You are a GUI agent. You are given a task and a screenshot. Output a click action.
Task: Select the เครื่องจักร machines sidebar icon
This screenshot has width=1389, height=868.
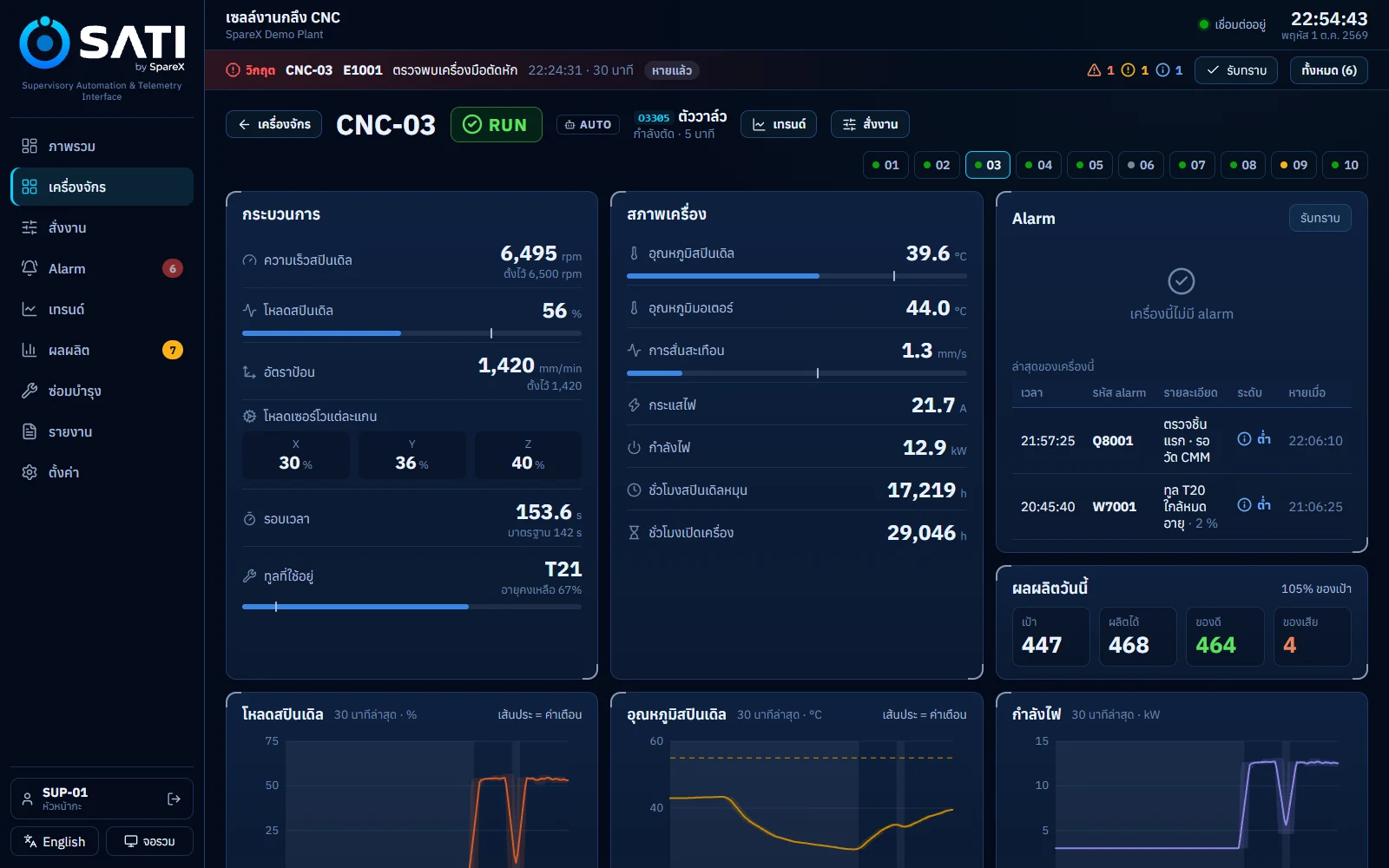coord(30,187)
